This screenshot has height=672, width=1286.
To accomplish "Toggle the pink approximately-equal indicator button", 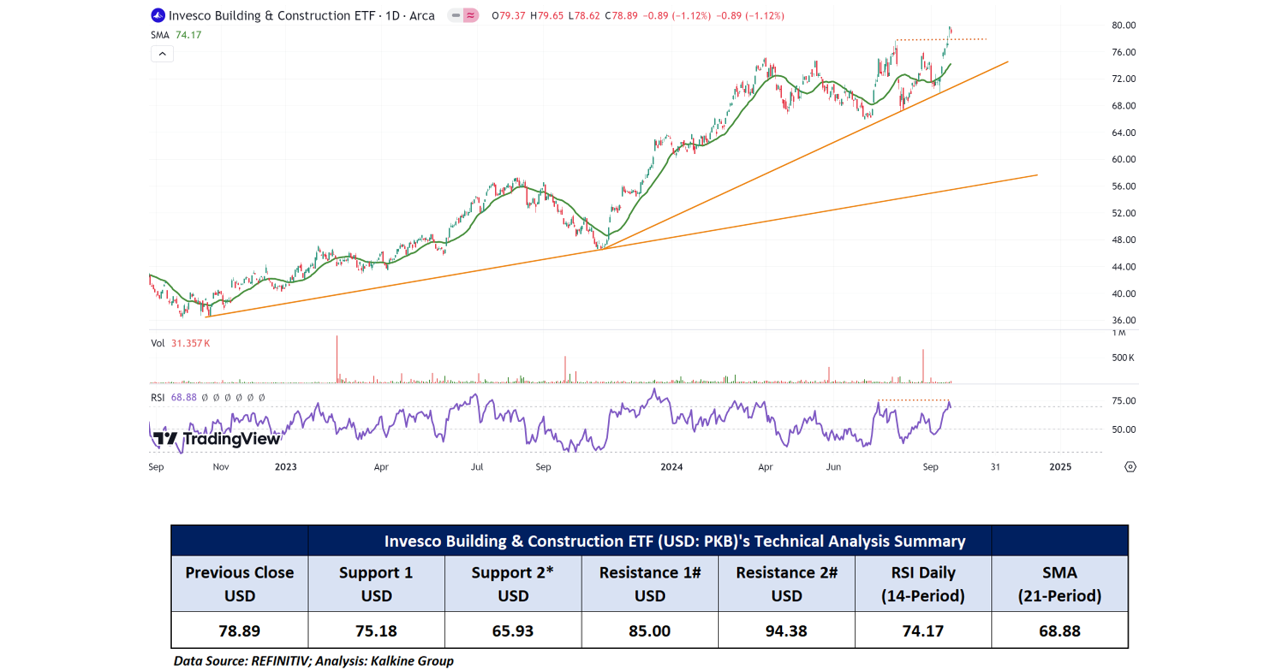I will point(471,16).
